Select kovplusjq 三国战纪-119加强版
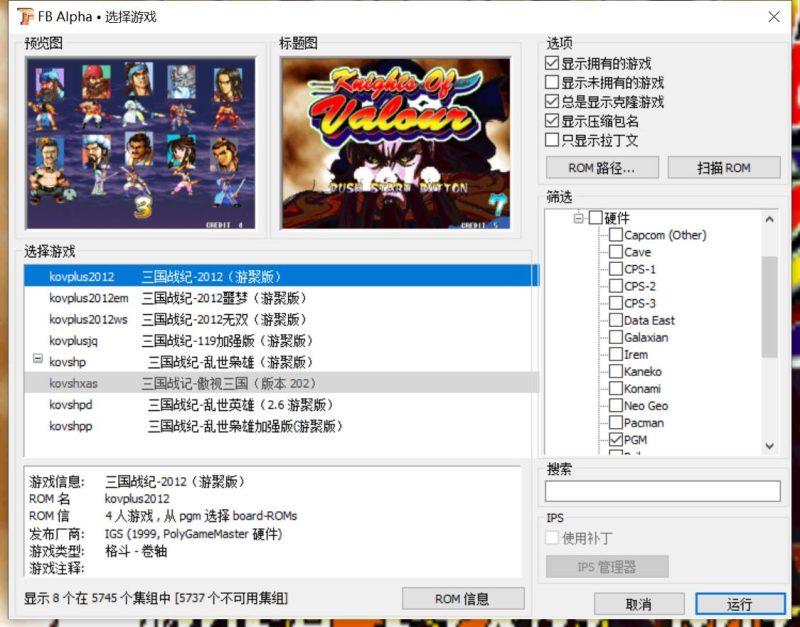Viewport: 800px width, 627px height. 280,341
